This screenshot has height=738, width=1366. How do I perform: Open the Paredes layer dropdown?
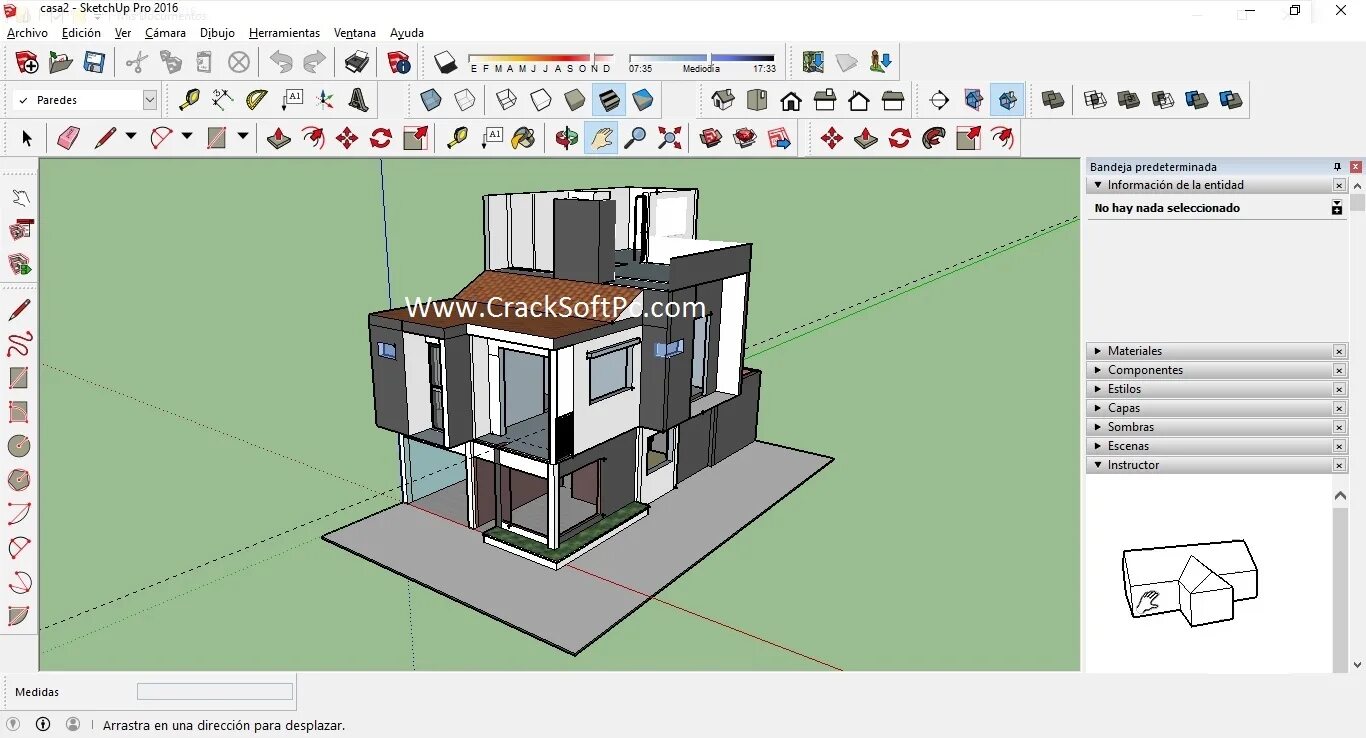tap(150, 100)
